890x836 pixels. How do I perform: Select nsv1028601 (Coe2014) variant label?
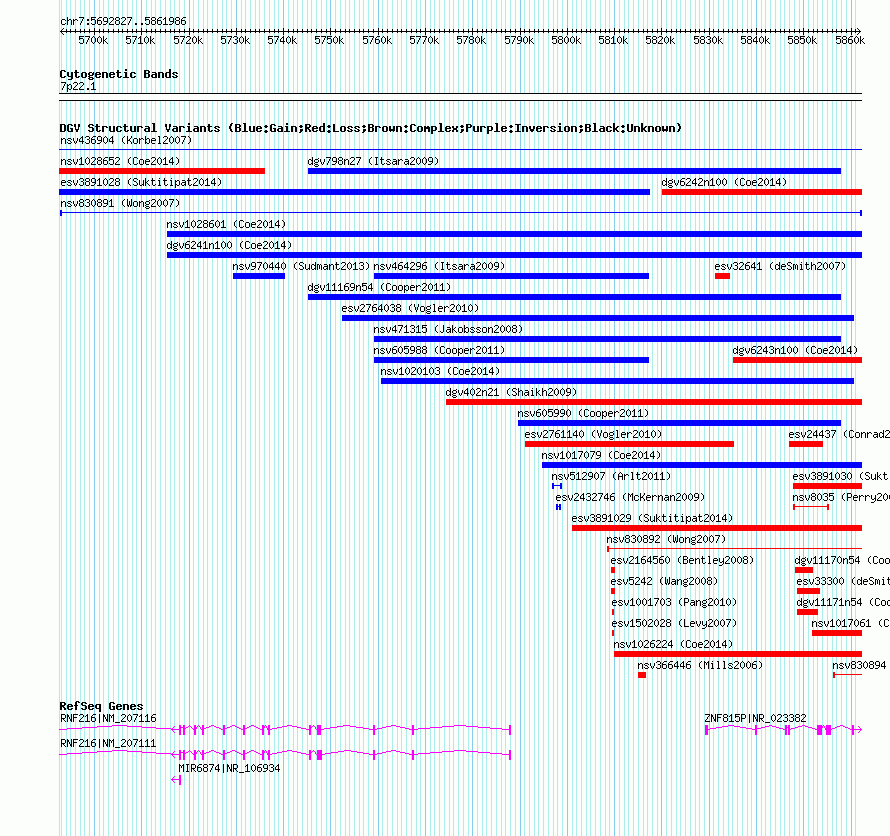(x=226, y=224)
